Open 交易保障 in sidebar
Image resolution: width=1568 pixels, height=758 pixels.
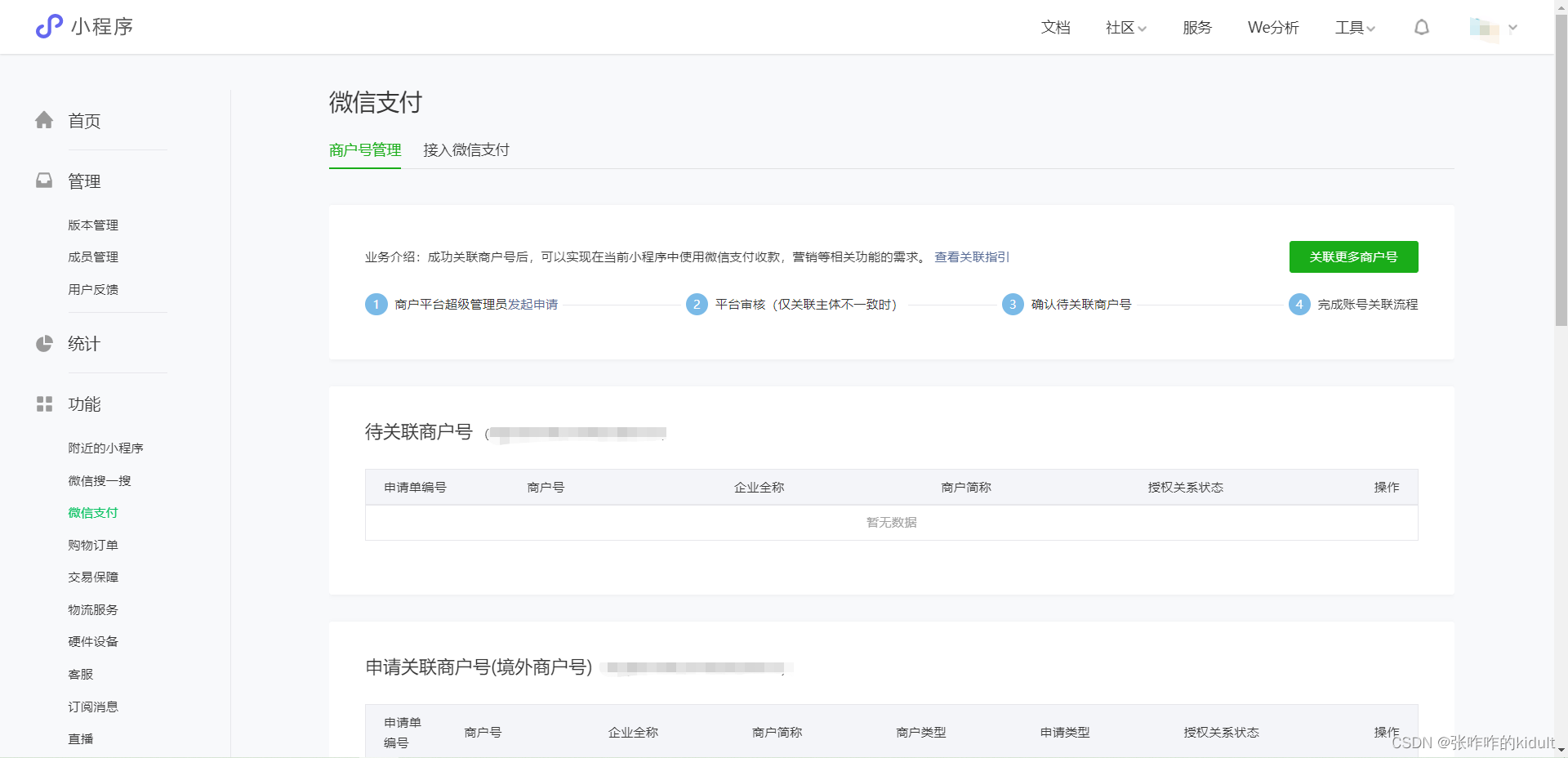(93, 577)
